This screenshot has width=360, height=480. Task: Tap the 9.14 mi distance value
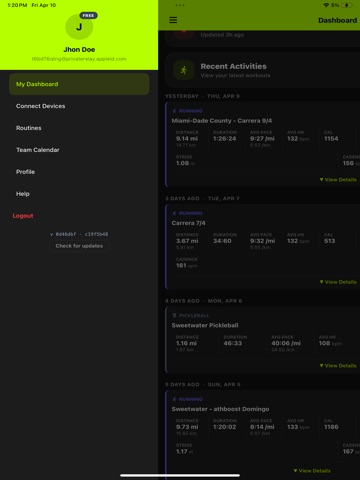(187, 138)
